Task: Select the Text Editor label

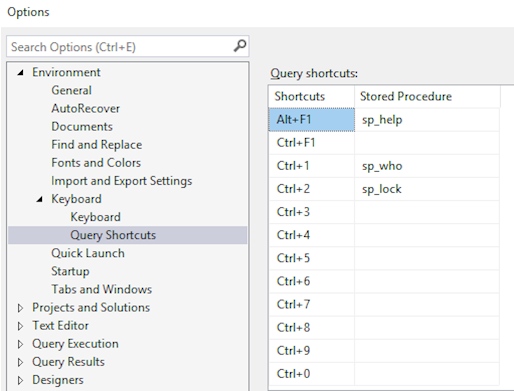Action: pyautogui.click(x=60, y=326)
